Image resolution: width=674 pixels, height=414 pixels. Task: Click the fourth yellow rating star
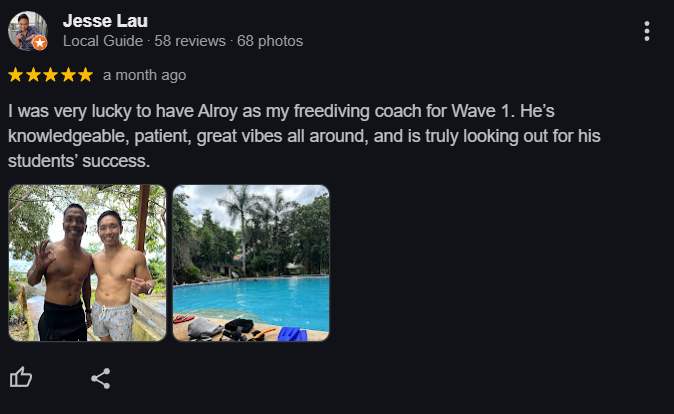point(68,75)
